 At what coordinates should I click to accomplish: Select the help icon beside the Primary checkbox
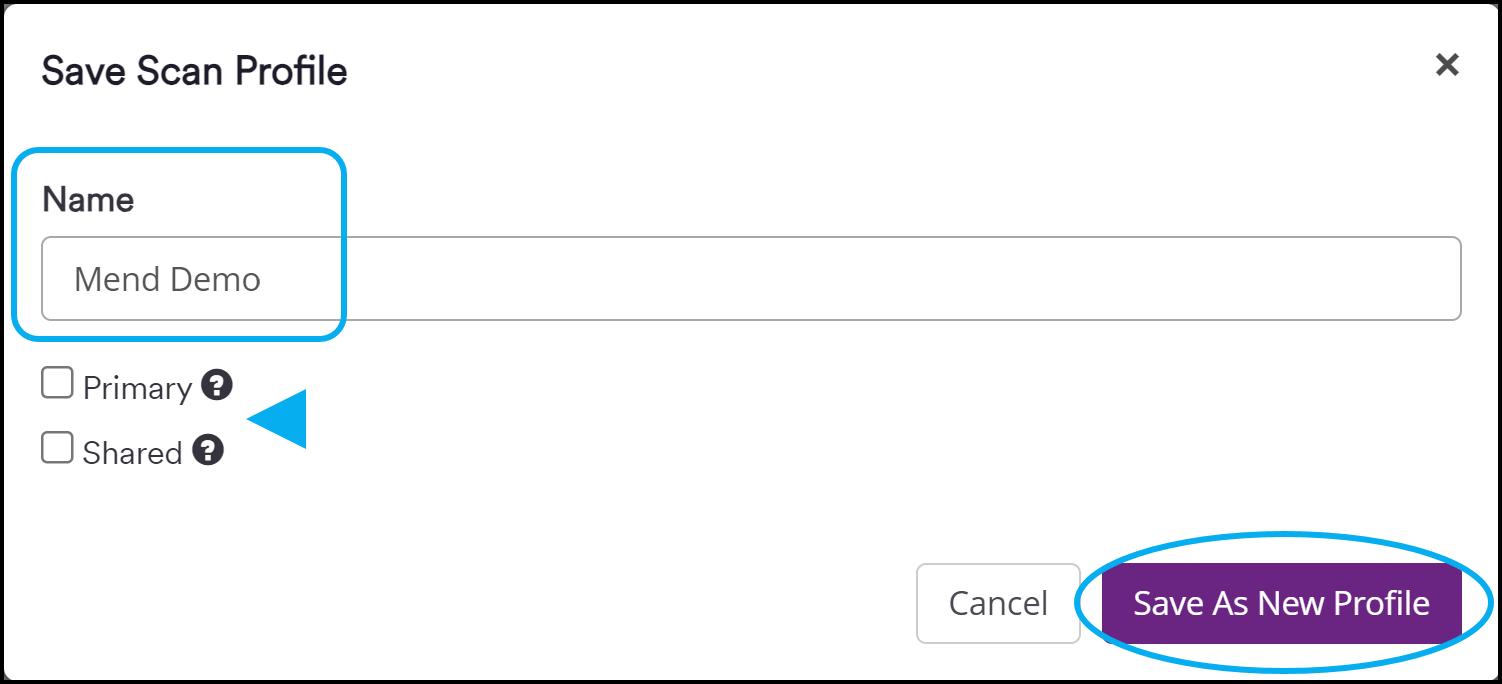218,384
